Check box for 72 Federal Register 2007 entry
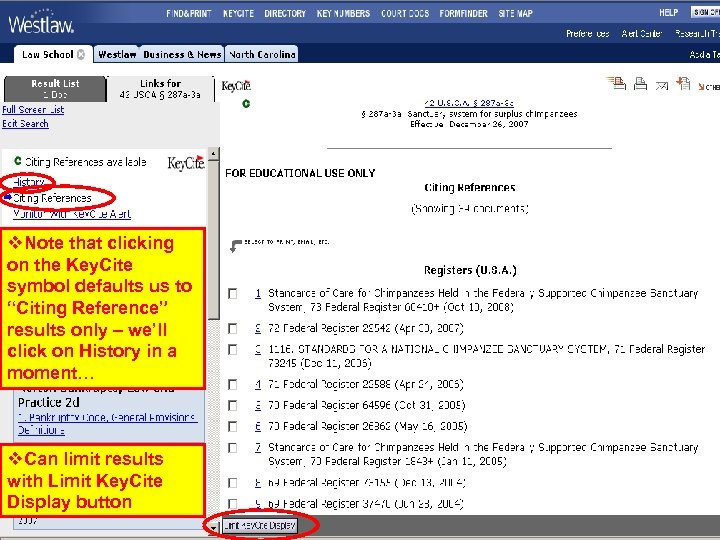This screenshot has width=720, height=540. coord(233,329)
